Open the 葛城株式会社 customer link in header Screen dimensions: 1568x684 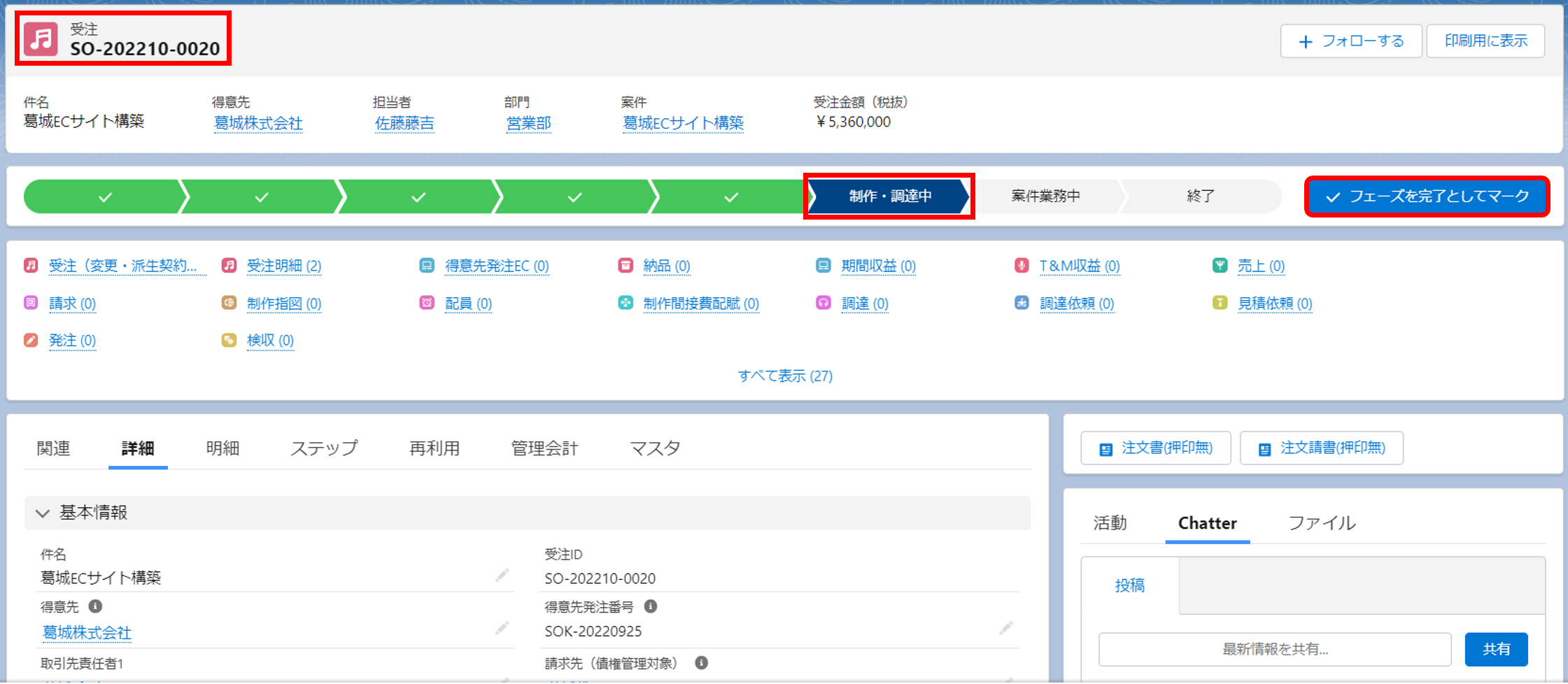pos(258,124)
